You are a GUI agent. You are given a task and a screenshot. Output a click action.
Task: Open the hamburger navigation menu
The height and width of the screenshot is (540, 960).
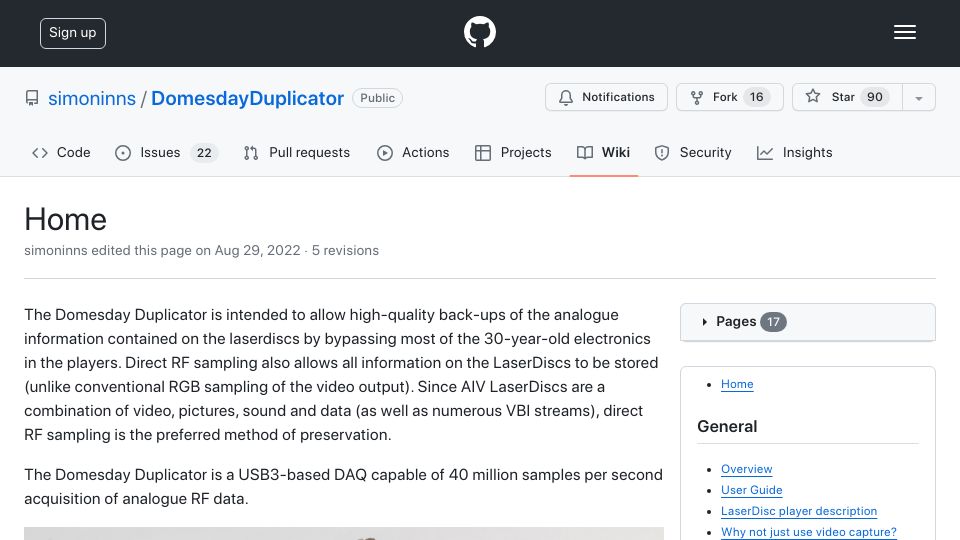click(x=904, y=32)
